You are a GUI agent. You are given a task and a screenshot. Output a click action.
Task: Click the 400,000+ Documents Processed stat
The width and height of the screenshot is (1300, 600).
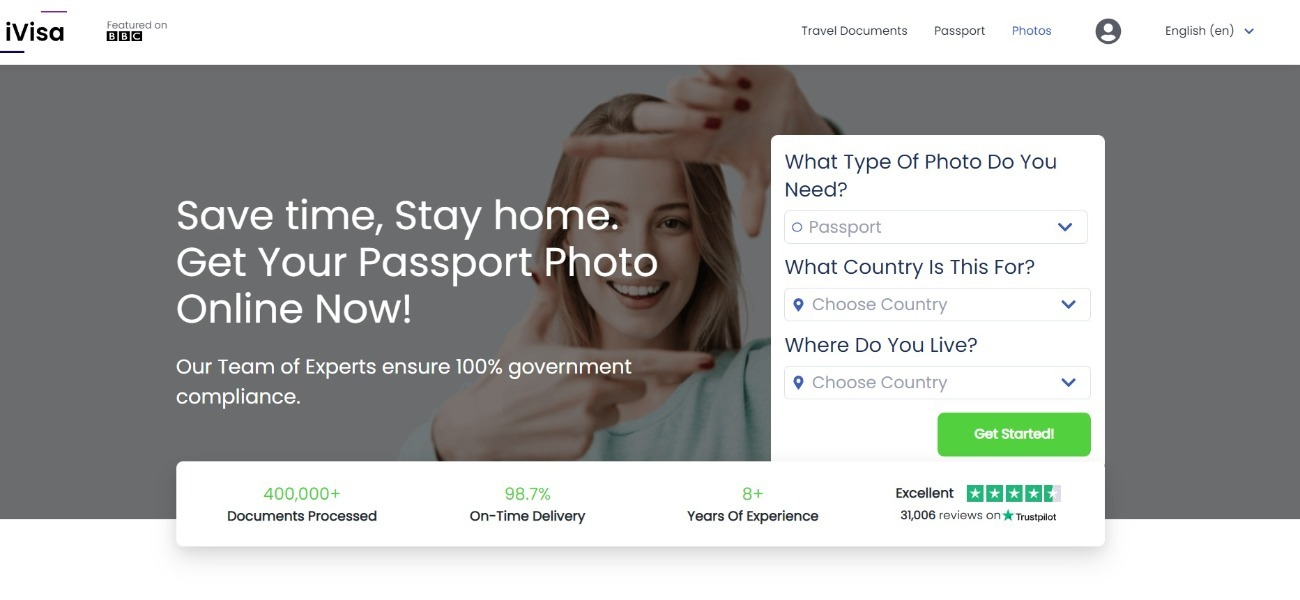coord(302,504)
